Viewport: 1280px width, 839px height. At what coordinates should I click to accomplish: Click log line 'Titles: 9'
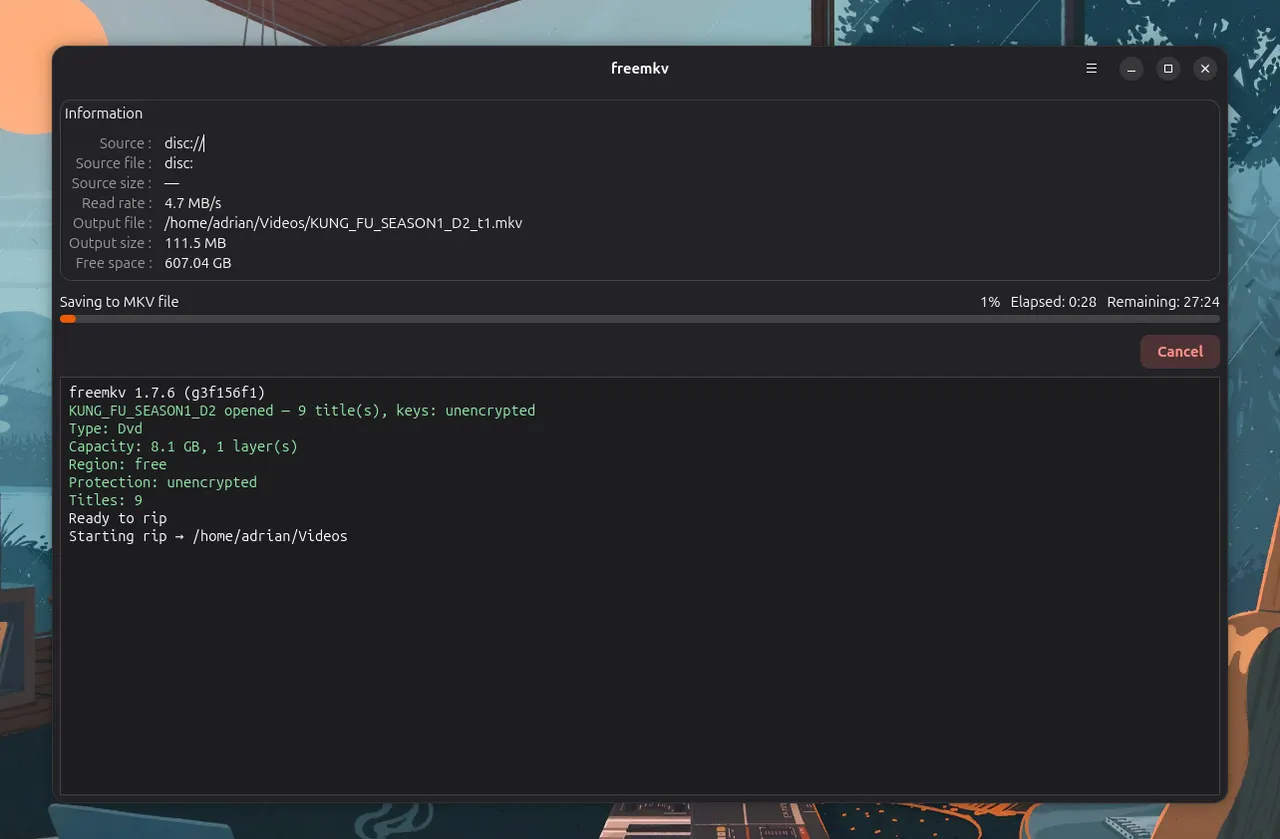click(x=106, y=500)
